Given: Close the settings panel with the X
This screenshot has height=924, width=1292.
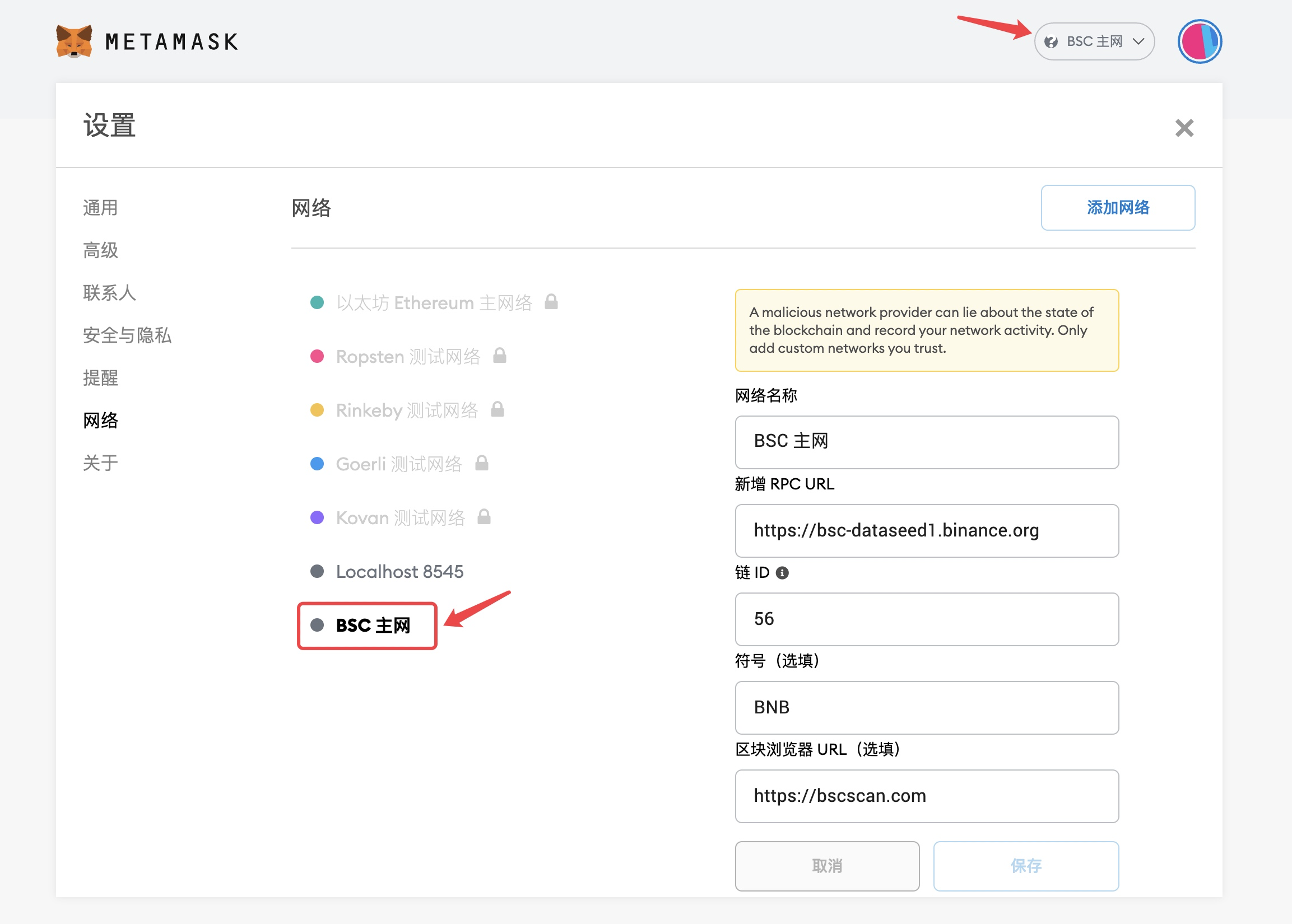Looking at the screenshot, I should [x=1184, y=128].
